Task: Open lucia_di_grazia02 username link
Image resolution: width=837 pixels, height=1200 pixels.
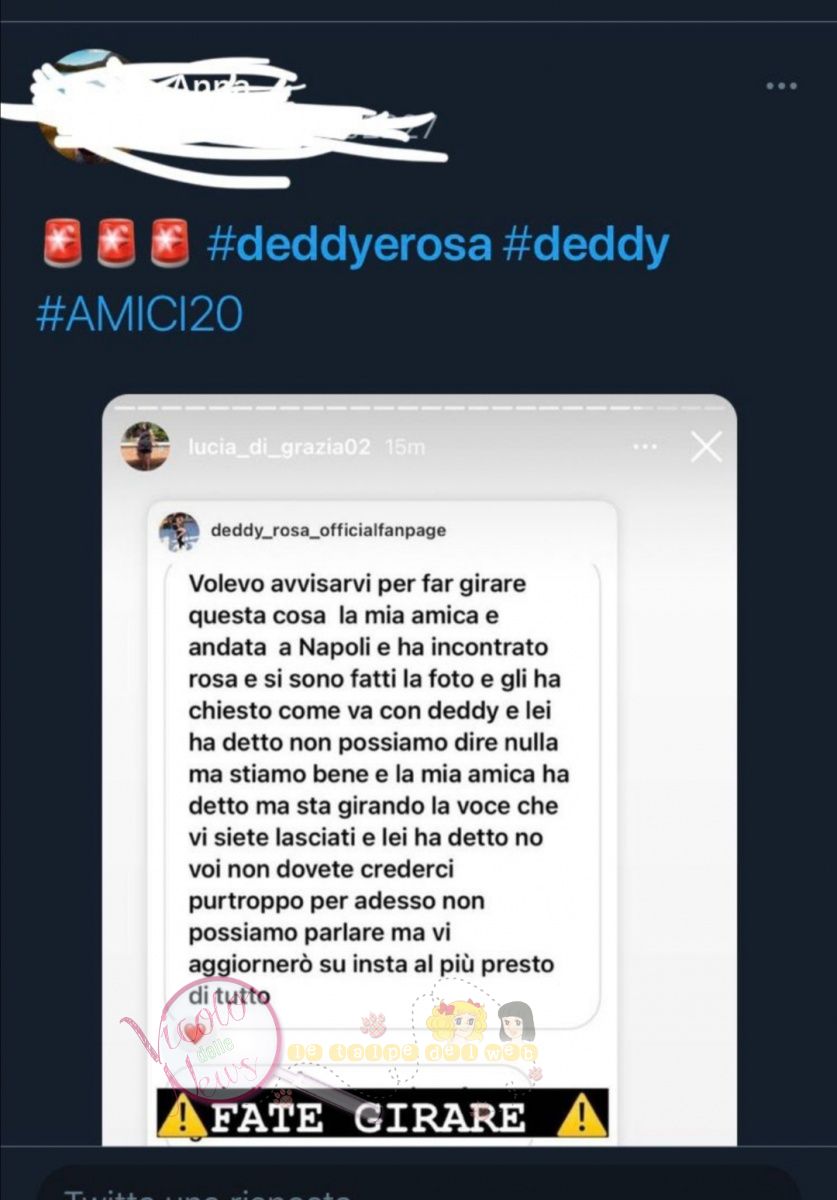Action: point(279,446)
